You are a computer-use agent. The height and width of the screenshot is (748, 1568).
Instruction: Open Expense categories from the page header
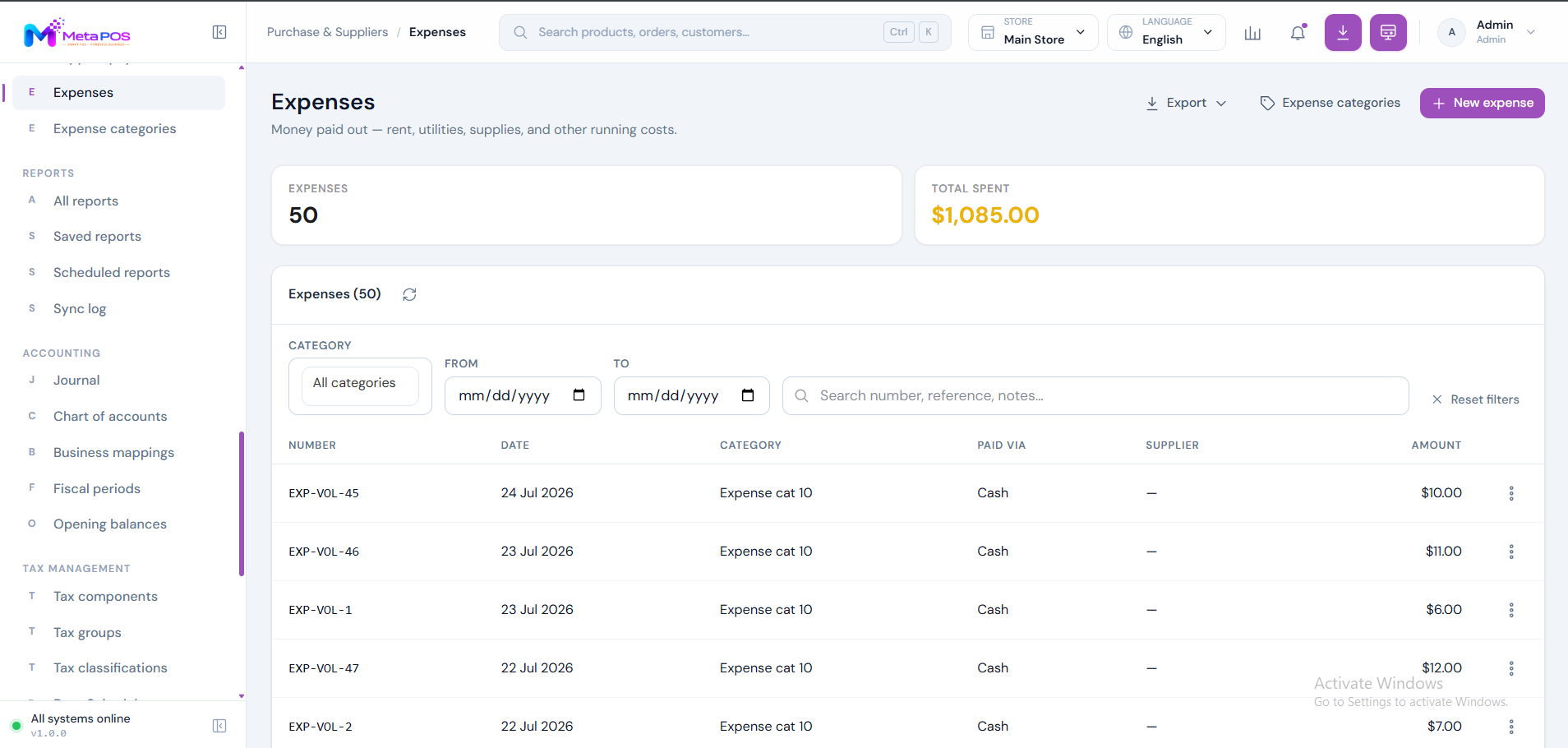click(x=1330, y=103)
